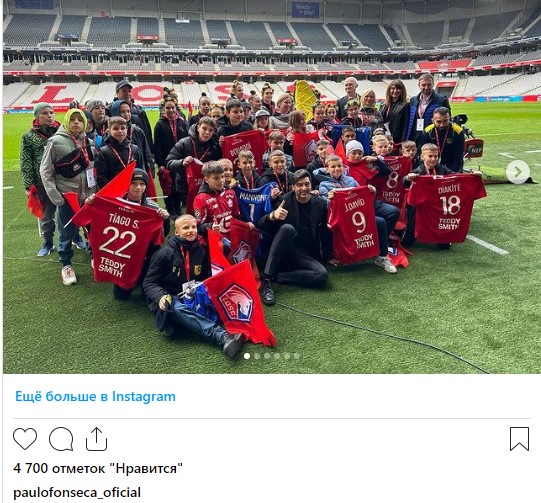Go to the next photo with the arrow
The image size is (541, 503).
click(x=518, y=172)
